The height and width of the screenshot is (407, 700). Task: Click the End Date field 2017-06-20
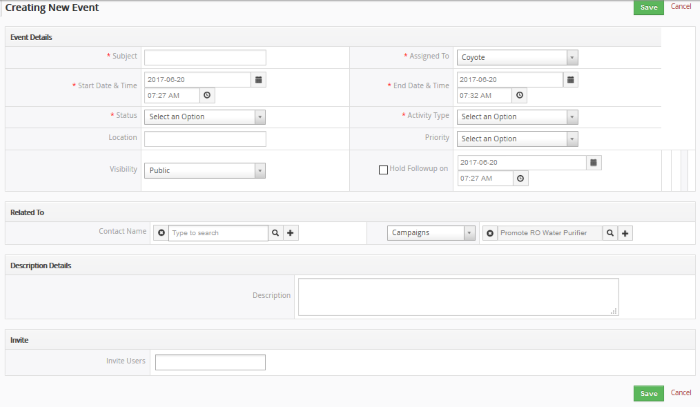[x=510, y=80]
